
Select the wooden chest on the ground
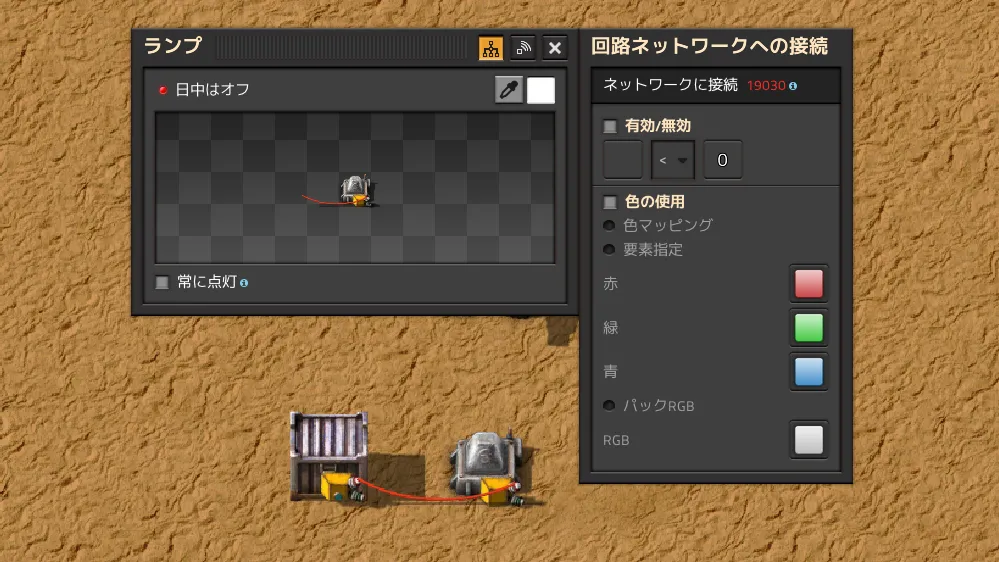tap(329, 456)
